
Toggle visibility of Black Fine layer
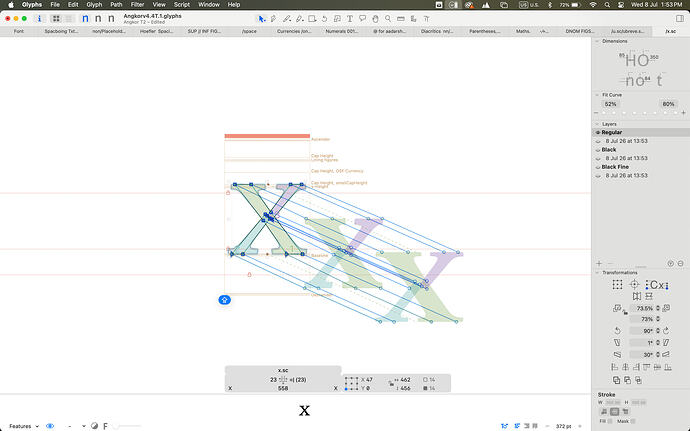click(598, 167)
